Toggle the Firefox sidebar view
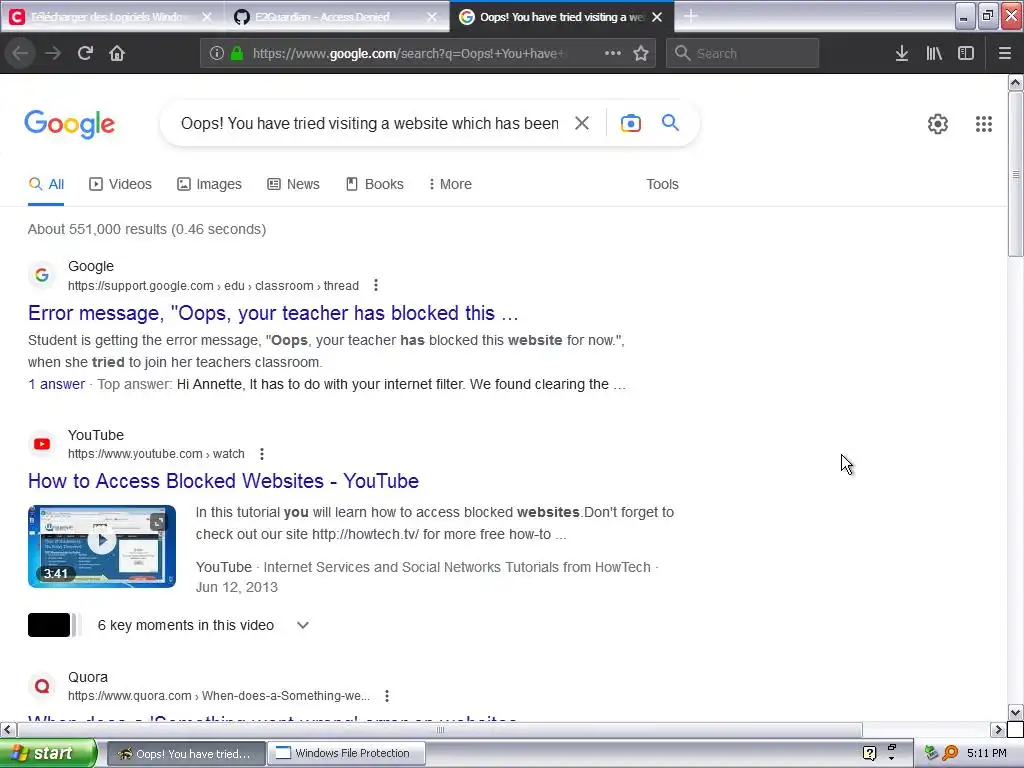Viewport: 1024px width, 768px height. point(966,53)
